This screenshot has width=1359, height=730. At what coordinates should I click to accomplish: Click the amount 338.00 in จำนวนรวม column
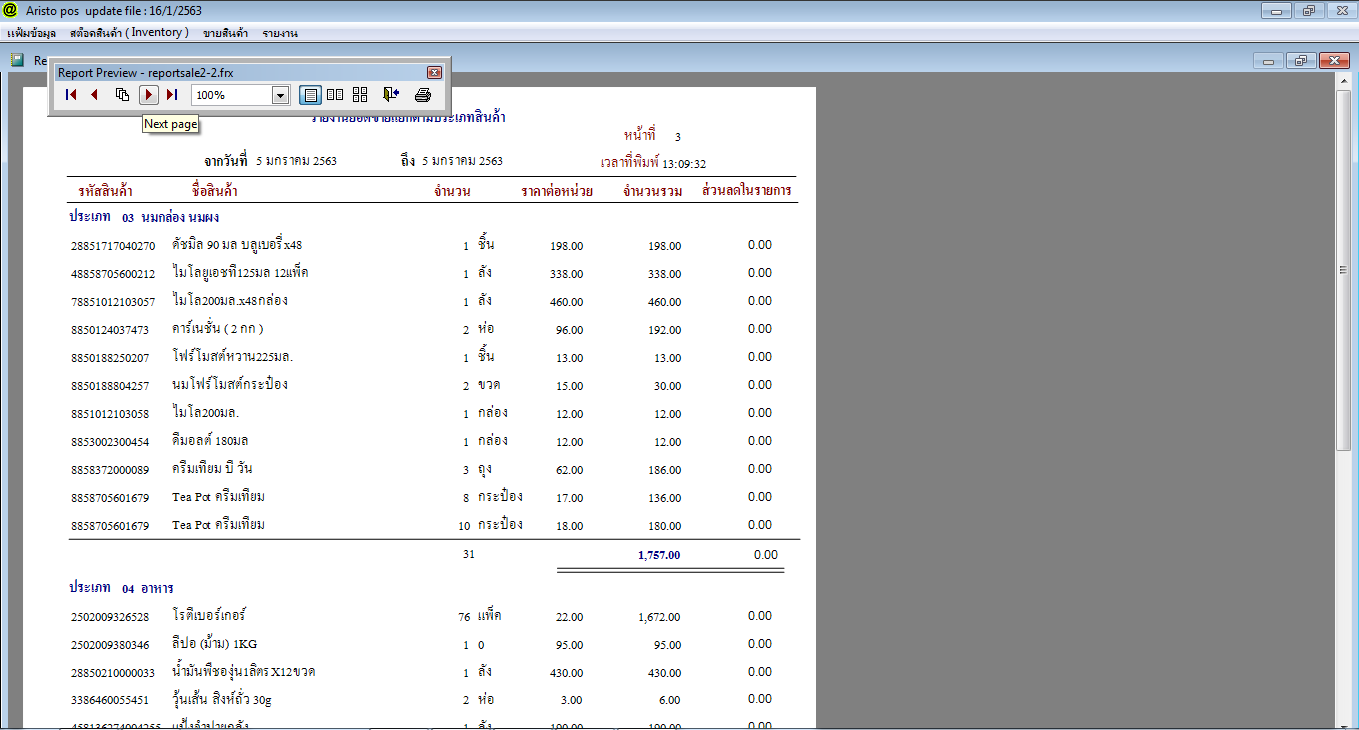(x=664, y=274)
